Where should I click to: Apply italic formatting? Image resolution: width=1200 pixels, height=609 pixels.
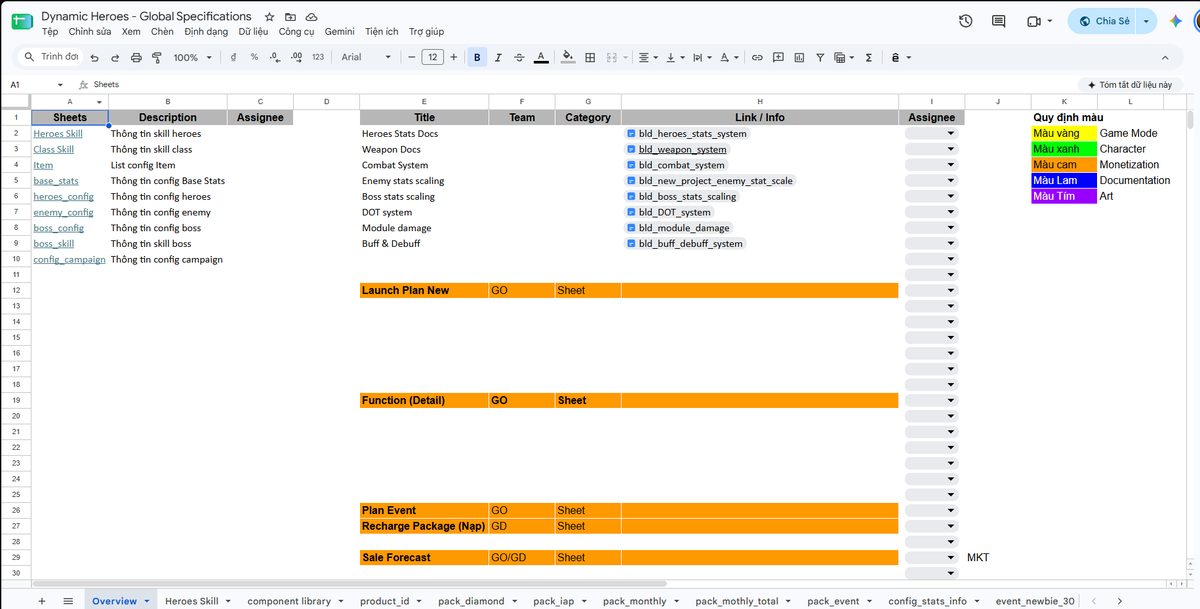pyautogui.click(x=498, y=58)
